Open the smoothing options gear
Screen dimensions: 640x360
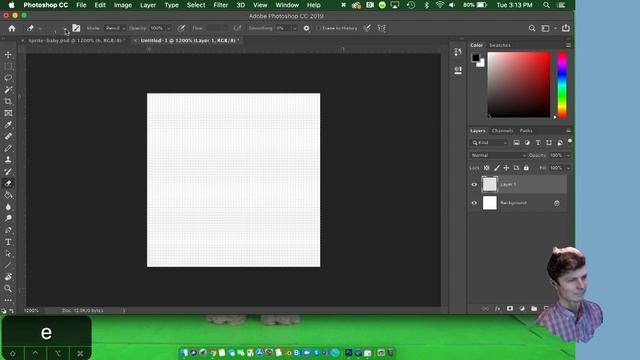coord(307,28)
